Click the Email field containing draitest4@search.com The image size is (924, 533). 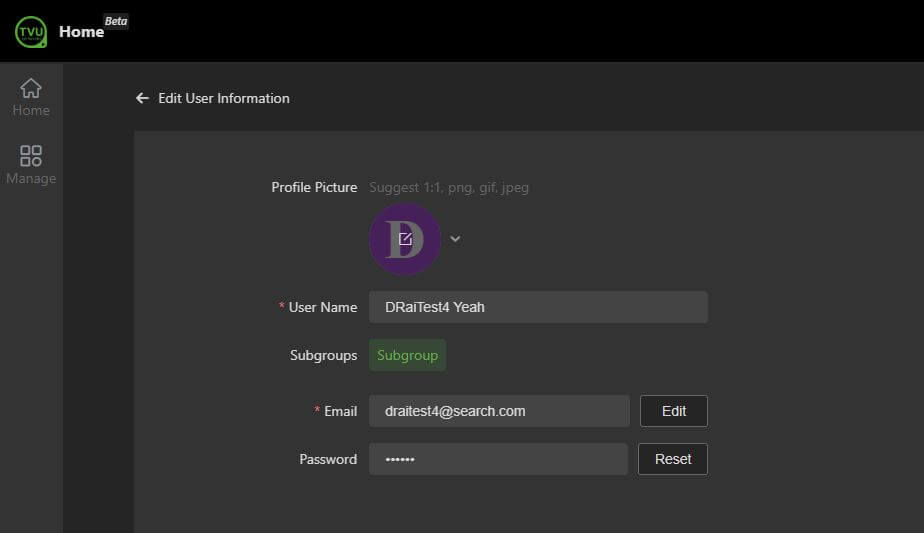click(499, 411)
